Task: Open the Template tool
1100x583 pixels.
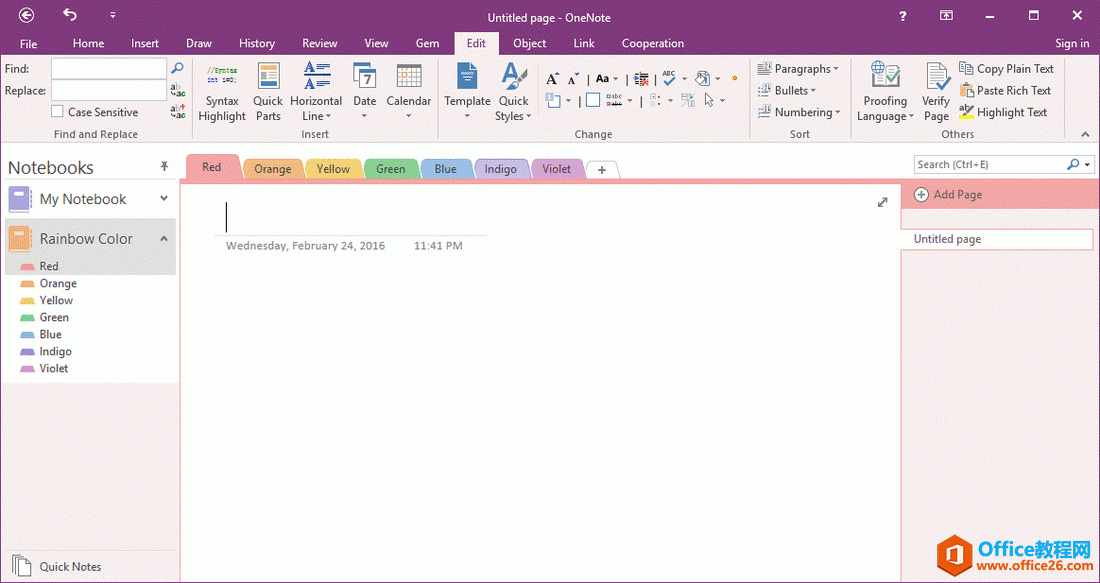Action: pos(467,77)
